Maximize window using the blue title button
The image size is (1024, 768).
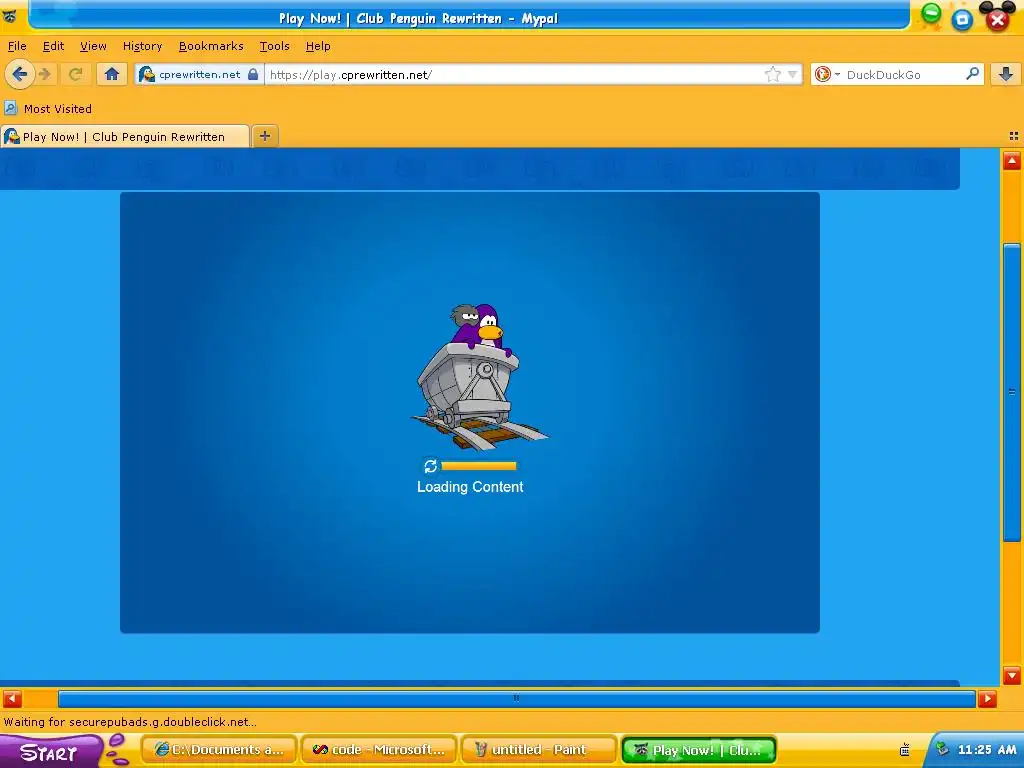[962, 20]
